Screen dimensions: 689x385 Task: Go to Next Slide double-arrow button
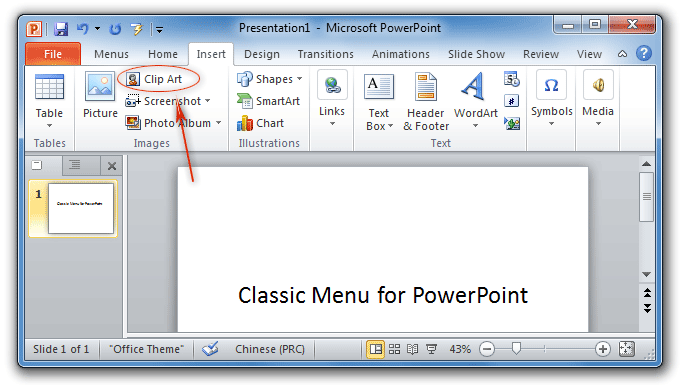pos(647,308)
